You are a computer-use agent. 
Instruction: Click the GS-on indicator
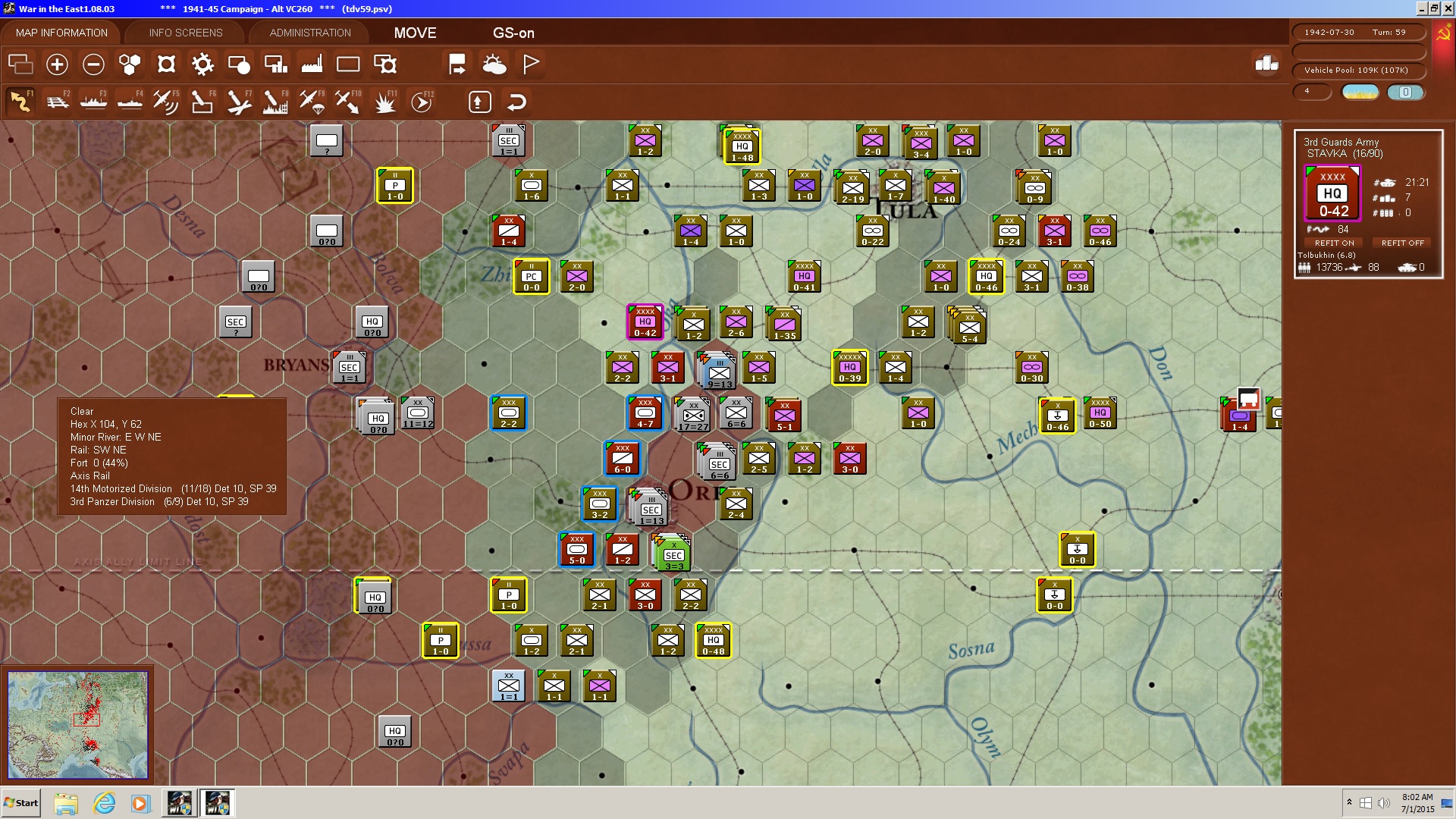click(x=513, y=33)
